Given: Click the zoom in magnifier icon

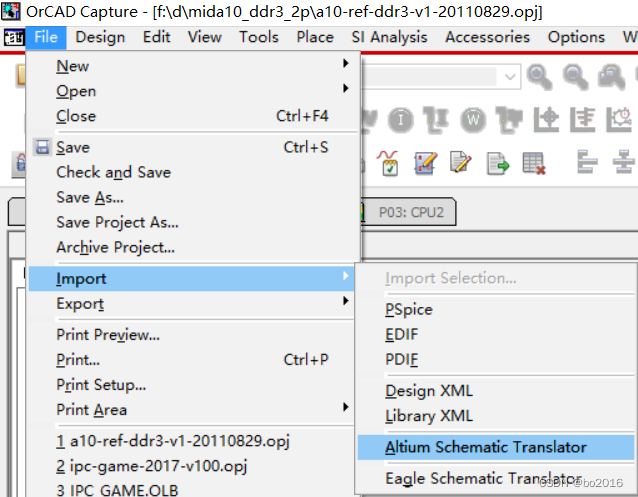Looking at the screenshot, I should (540, 77).
